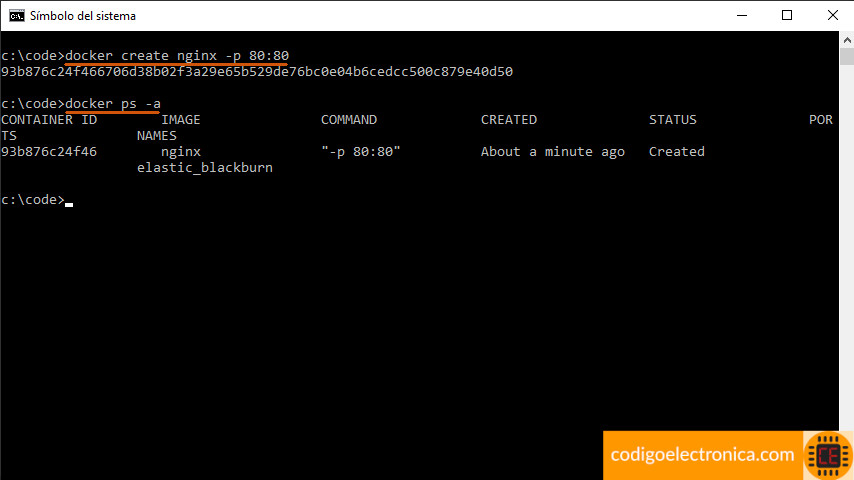Click the codigoelectronica.com watermark text
Screen dimensions: 854x480
click(x=702, y=455)
